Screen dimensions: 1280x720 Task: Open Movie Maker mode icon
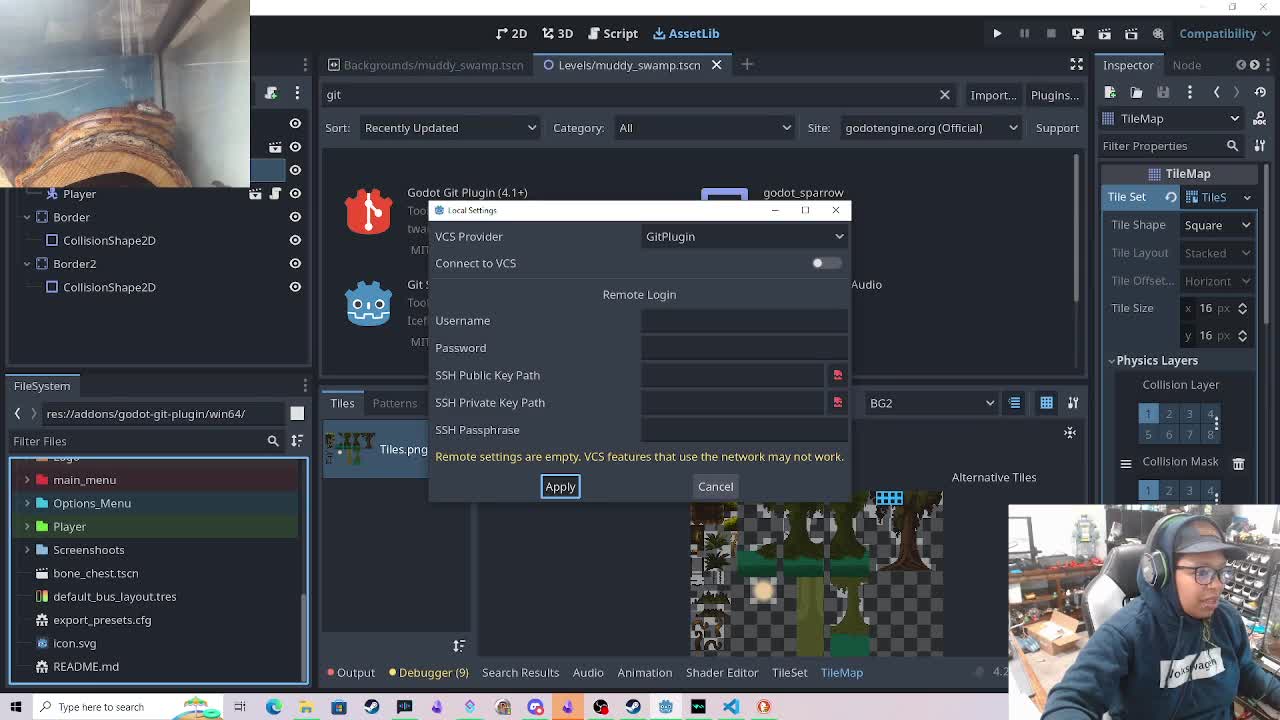1158,33
